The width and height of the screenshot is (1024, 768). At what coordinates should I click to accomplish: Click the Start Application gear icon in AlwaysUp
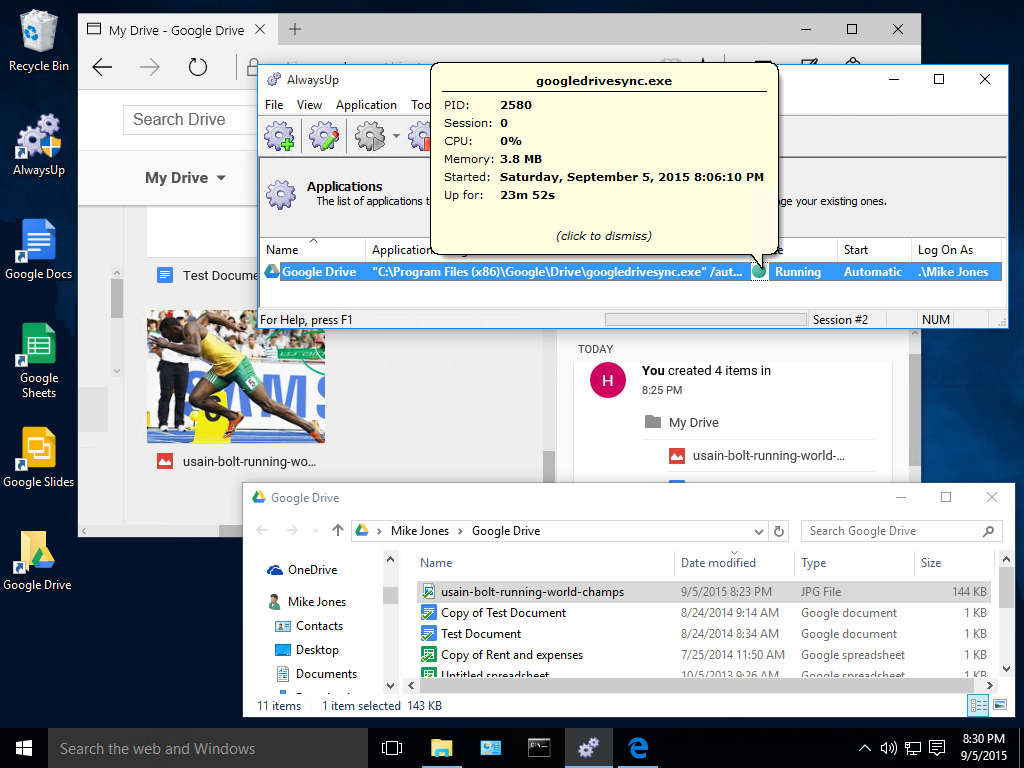[x=370, y=136]
